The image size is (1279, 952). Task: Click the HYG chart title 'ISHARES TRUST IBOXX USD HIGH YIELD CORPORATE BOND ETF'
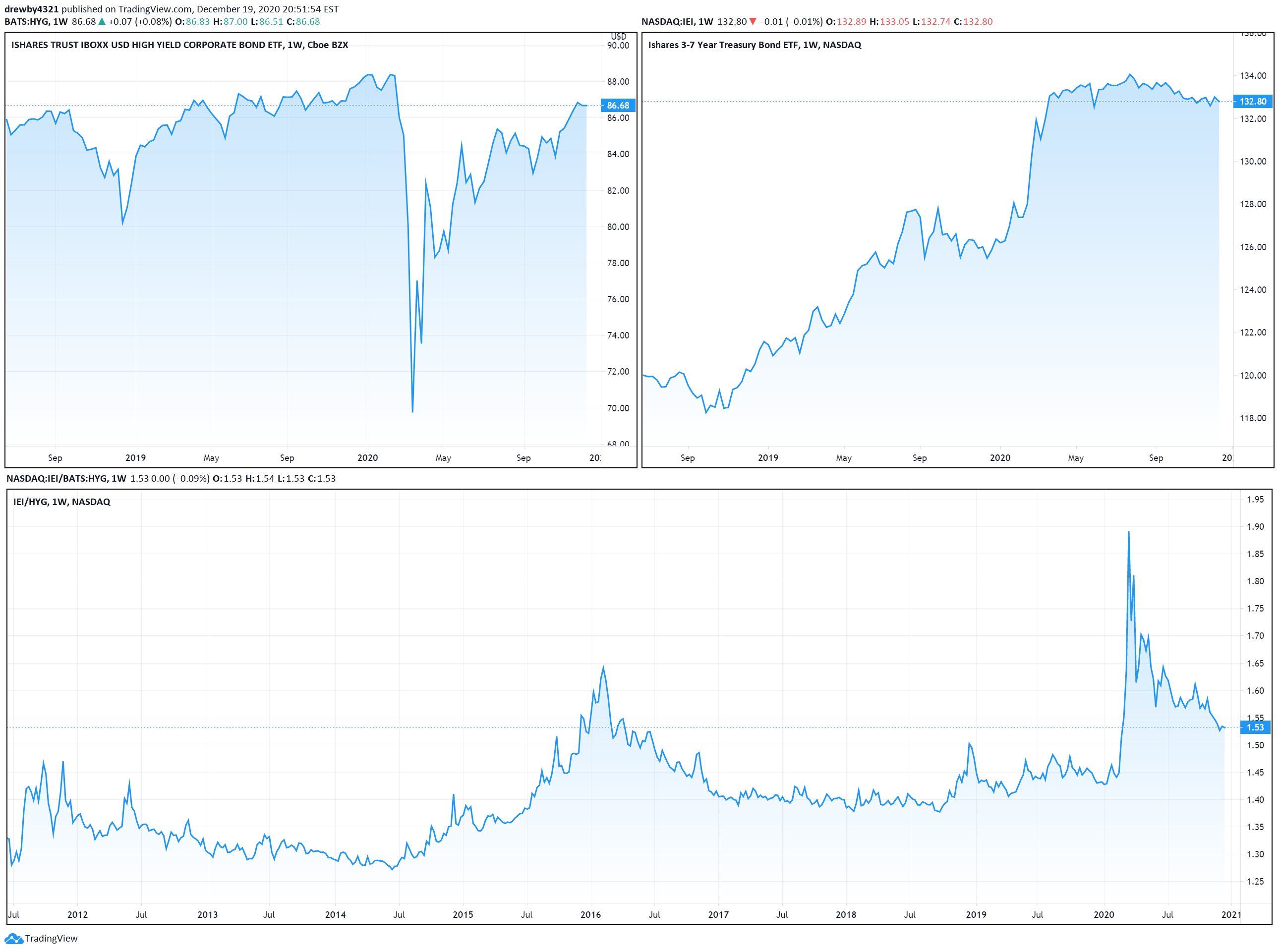[x=146, y=45]
